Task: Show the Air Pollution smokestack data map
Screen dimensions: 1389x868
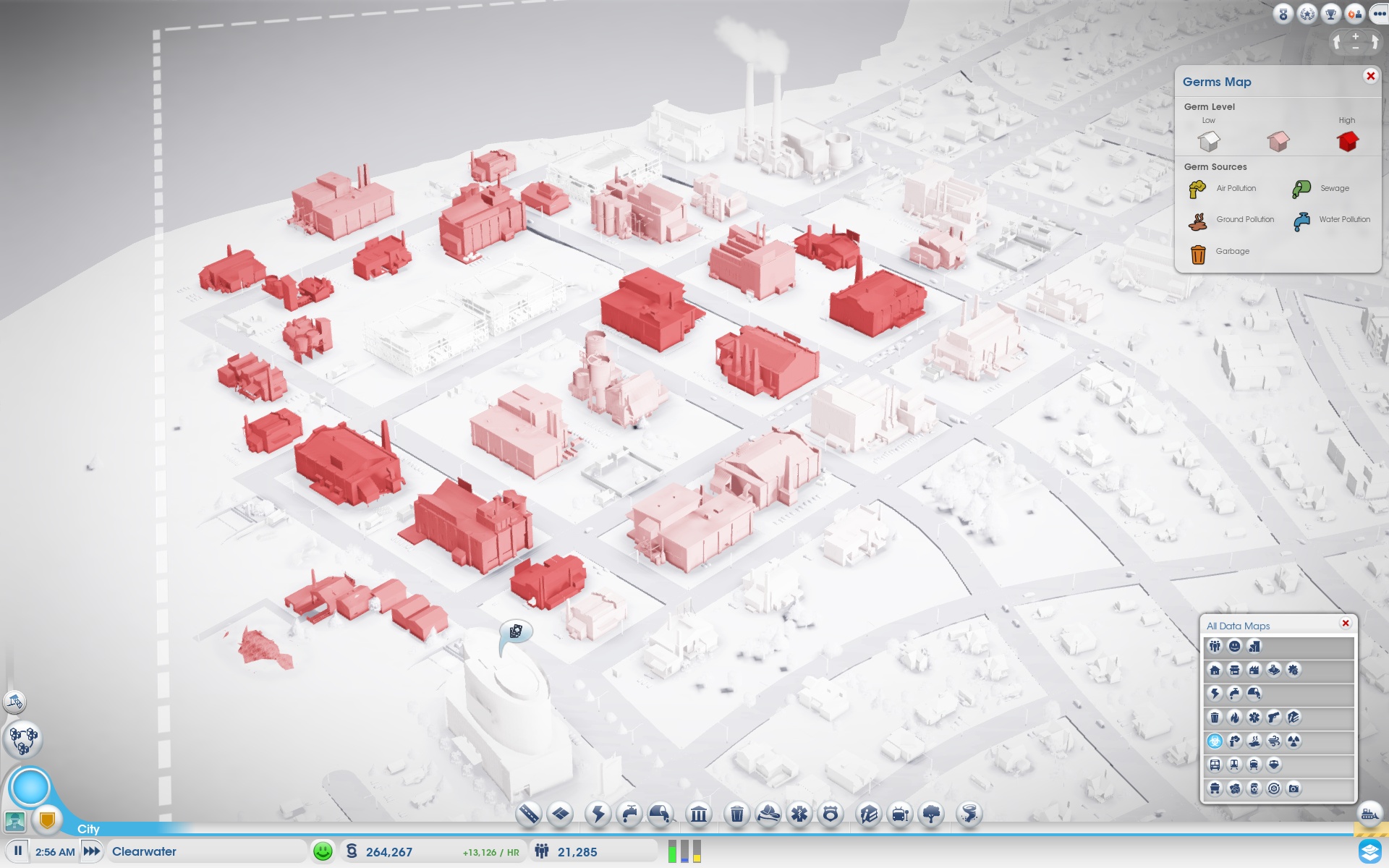Action: point(1234,741)
